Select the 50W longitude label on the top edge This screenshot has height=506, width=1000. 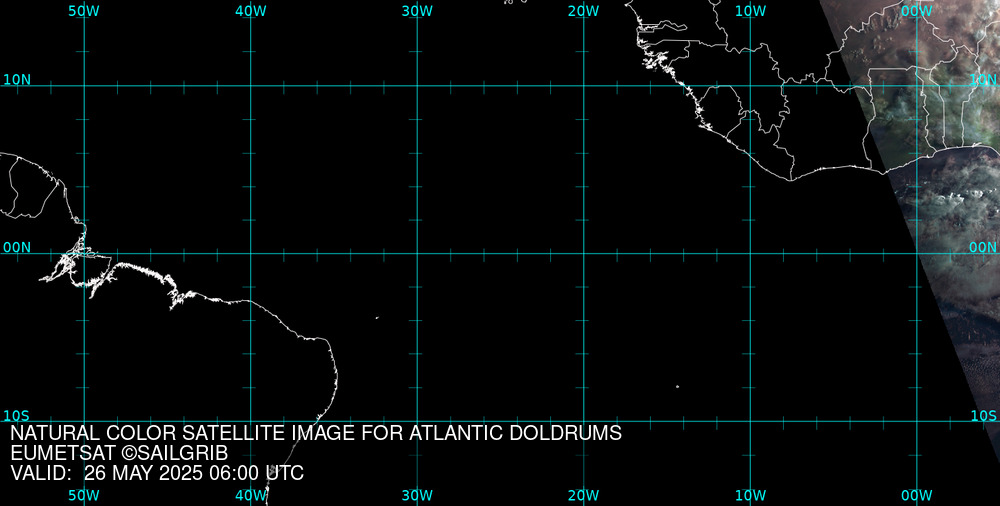pyautogui.click(x=84, y=11)
